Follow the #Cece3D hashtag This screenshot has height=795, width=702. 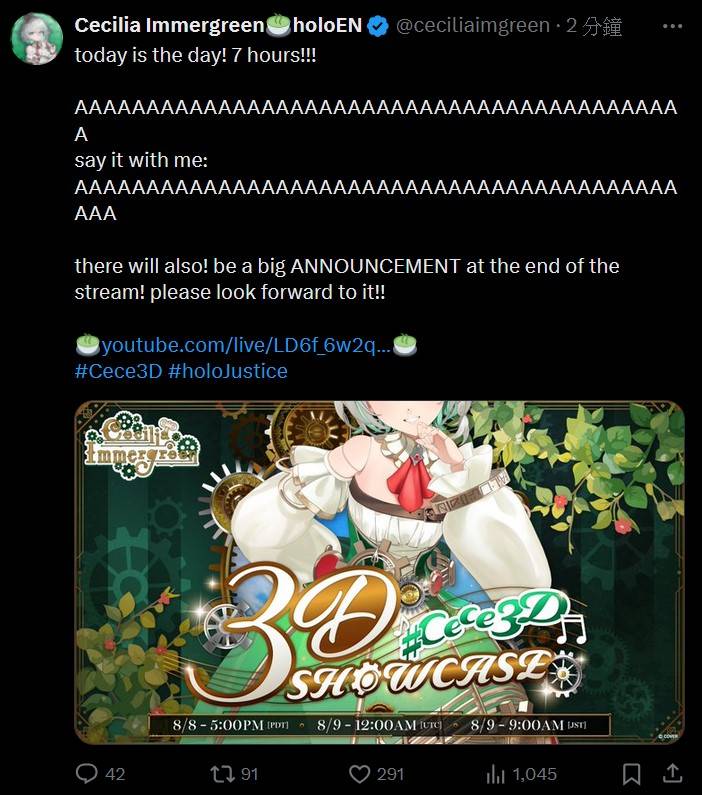pos(118,371)
